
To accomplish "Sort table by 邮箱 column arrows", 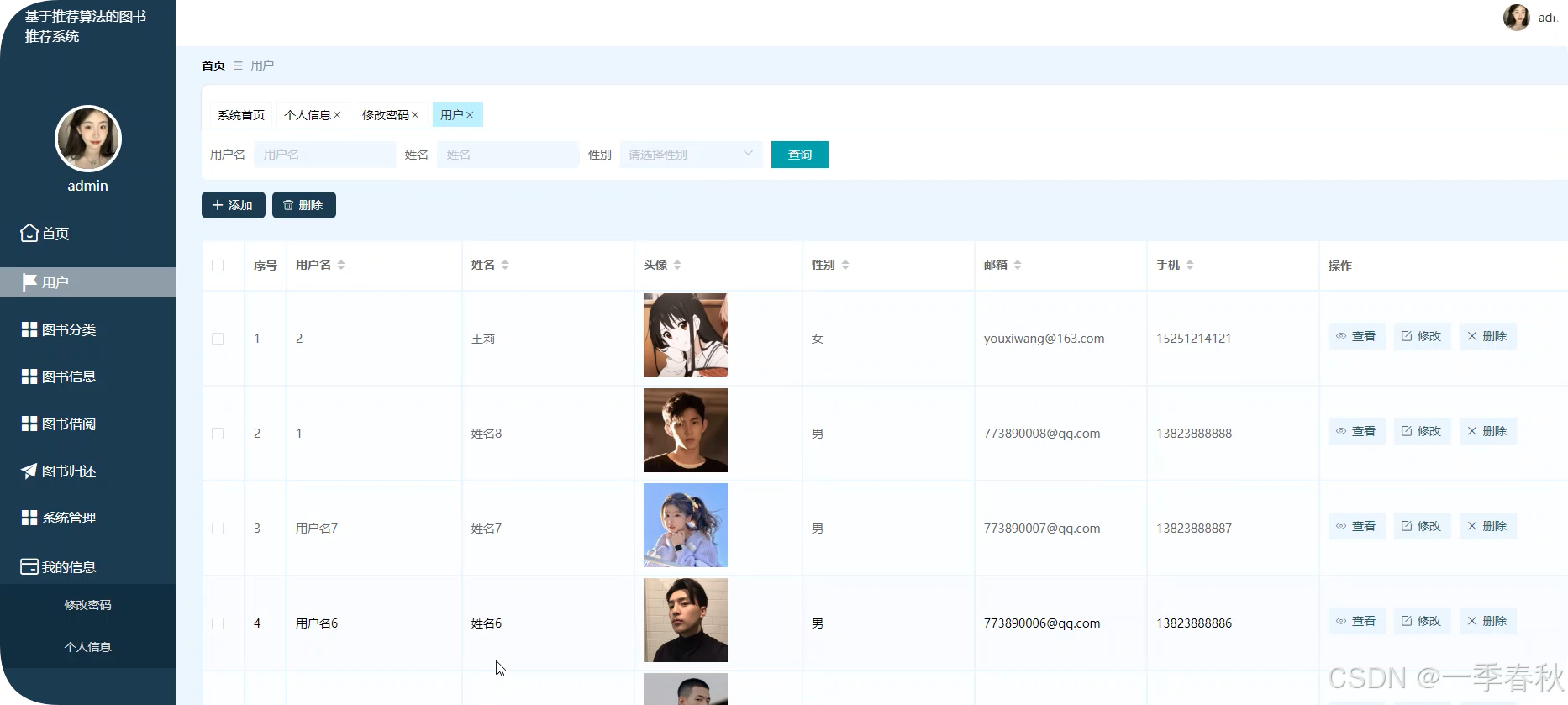I will click(1018, 265).
